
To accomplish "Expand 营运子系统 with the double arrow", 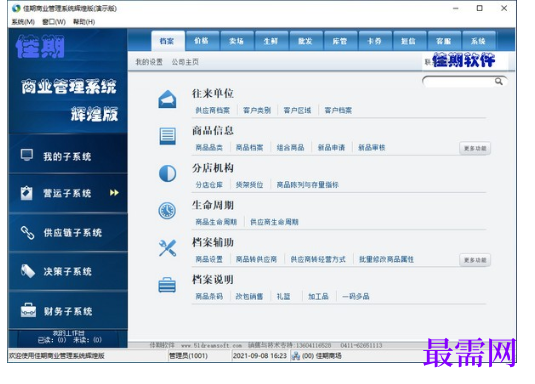I will tap(114, 193).
